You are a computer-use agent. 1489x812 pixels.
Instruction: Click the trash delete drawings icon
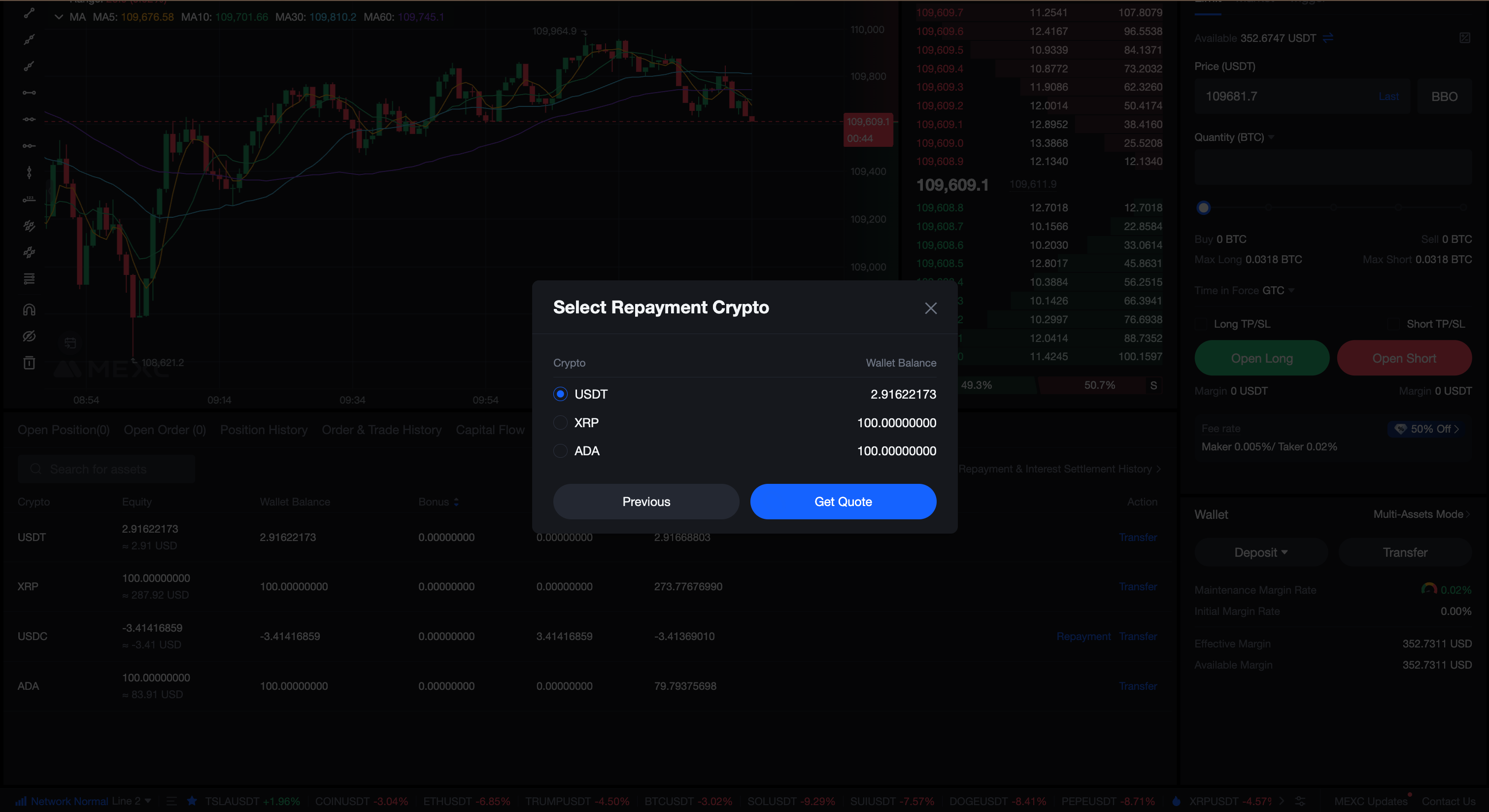29,363
